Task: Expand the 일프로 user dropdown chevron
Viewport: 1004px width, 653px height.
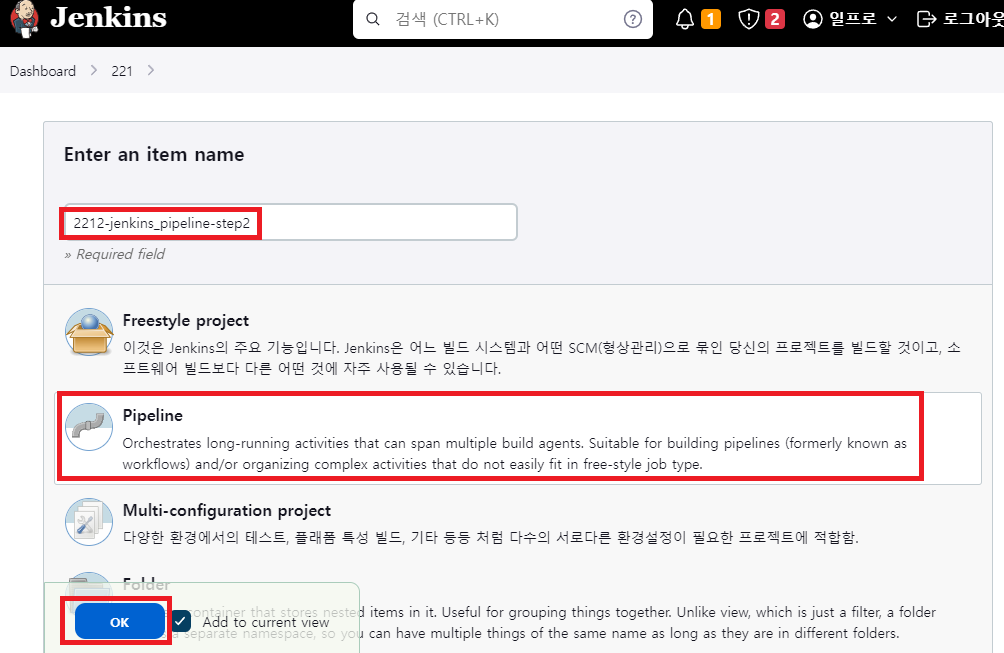Action: 892,20
